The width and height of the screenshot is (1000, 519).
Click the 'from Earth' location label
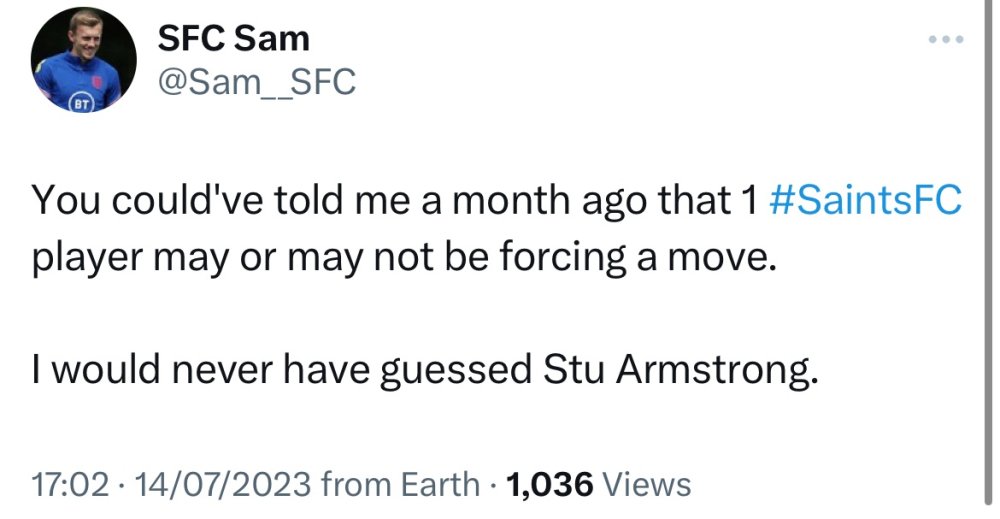pos(398,485)
